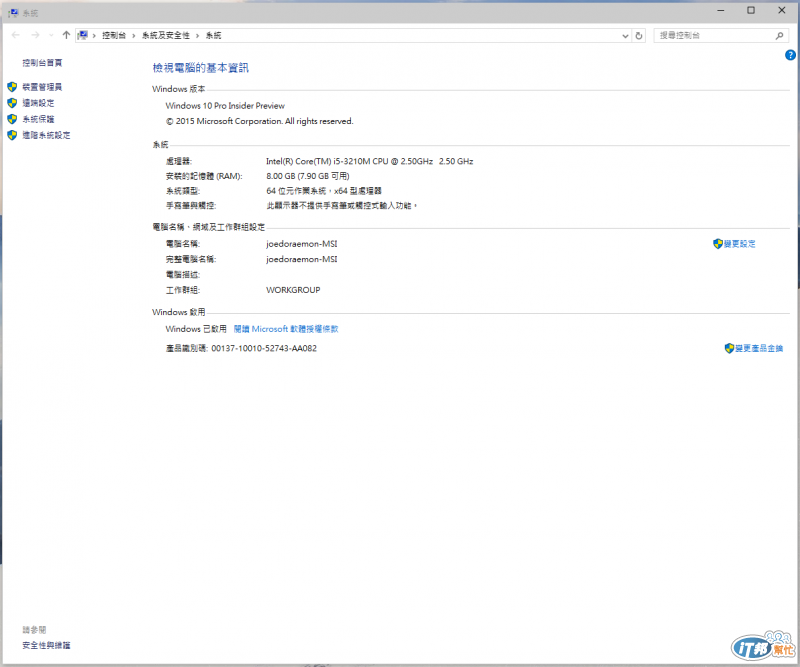Click the heading 檢視電腦的基本資訊

[x=201, y=68]
